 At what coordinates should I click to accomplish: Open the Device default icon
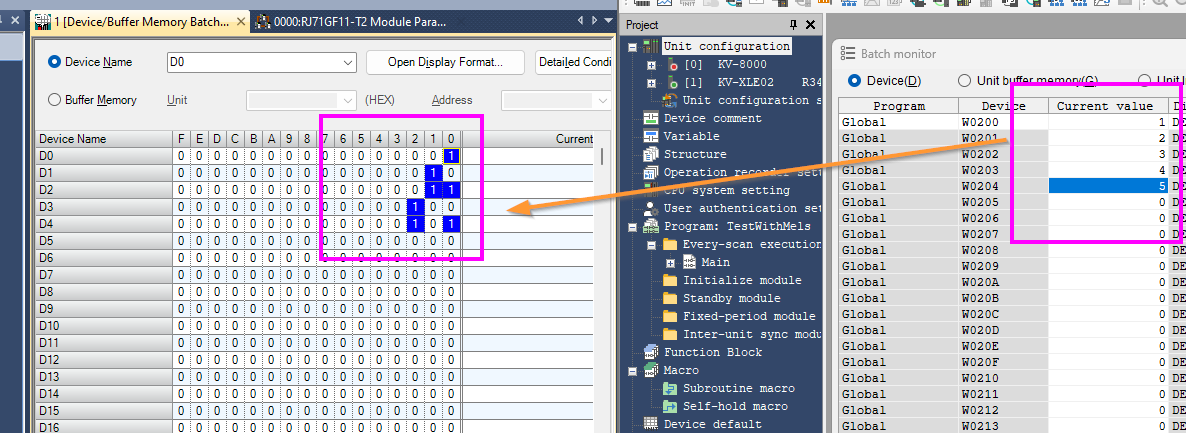point(651,424)
